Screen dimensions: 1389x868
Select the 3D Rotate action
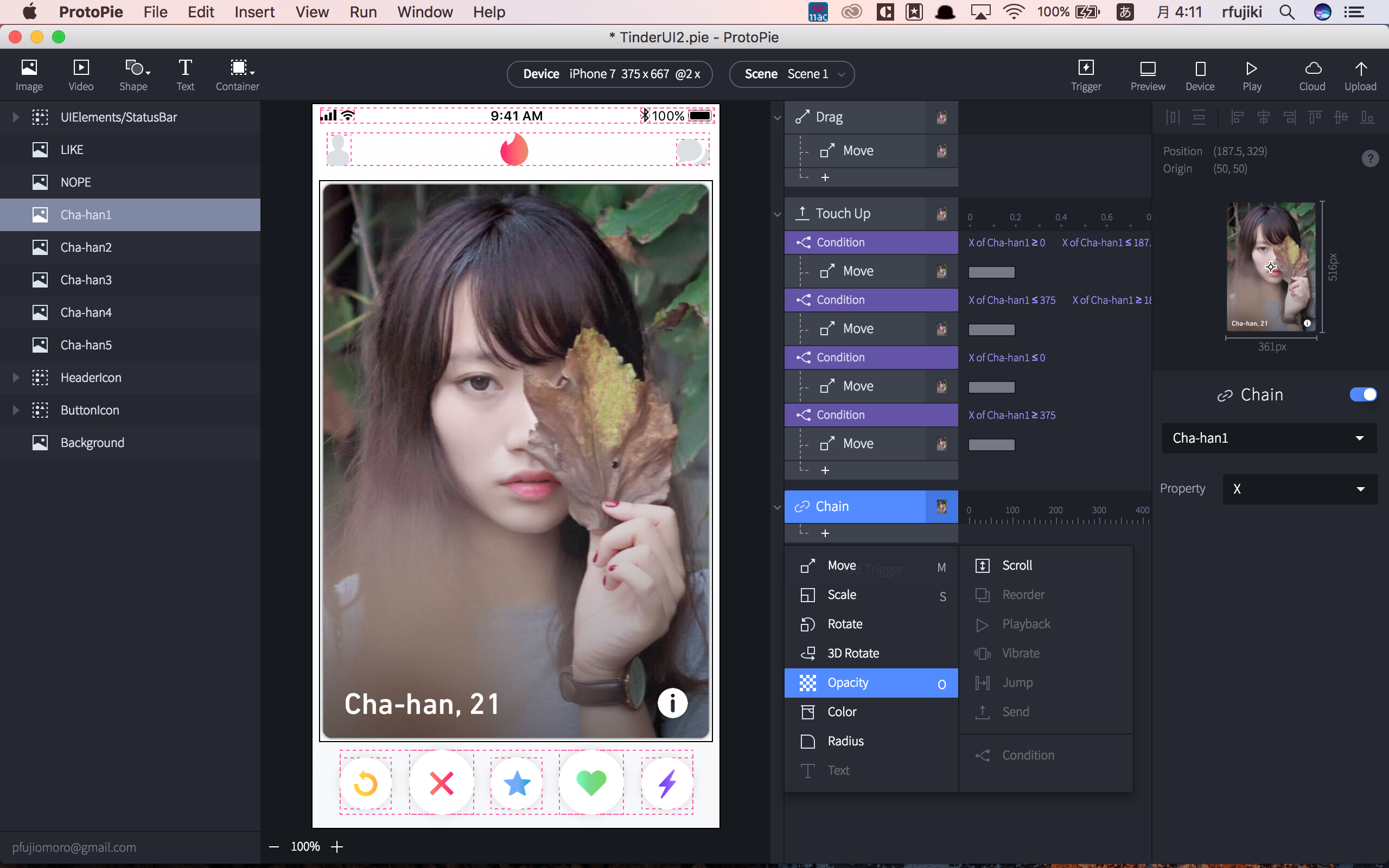click(853, 652)
